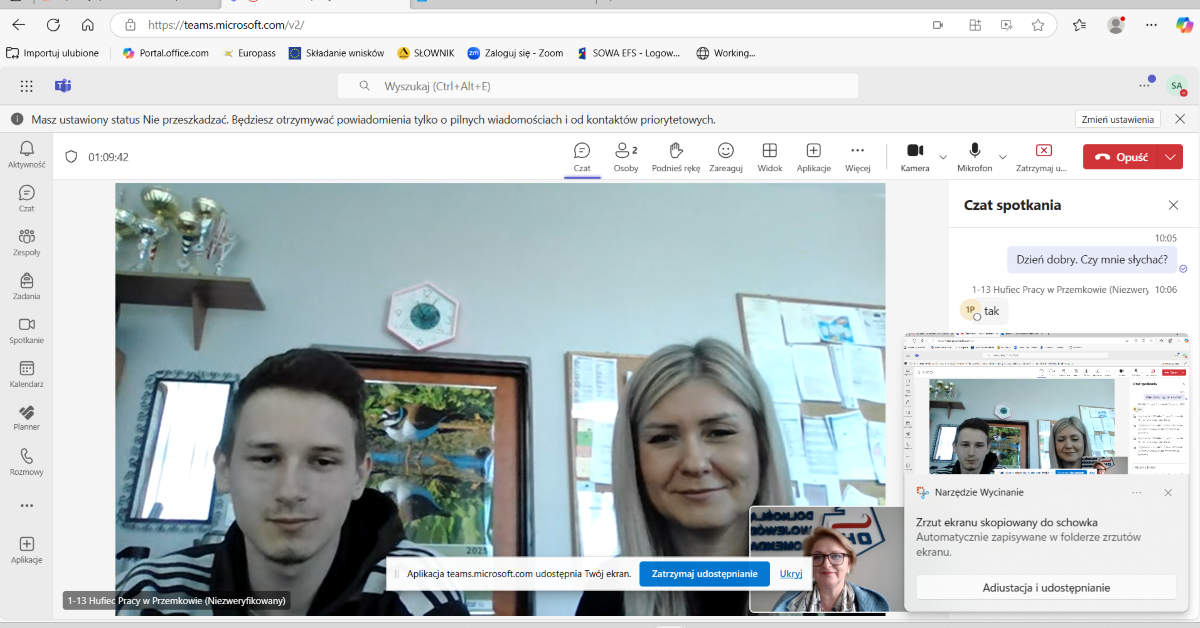Open Aplikacje in the meeting toolbar
1200x628 pixels.
814,157
